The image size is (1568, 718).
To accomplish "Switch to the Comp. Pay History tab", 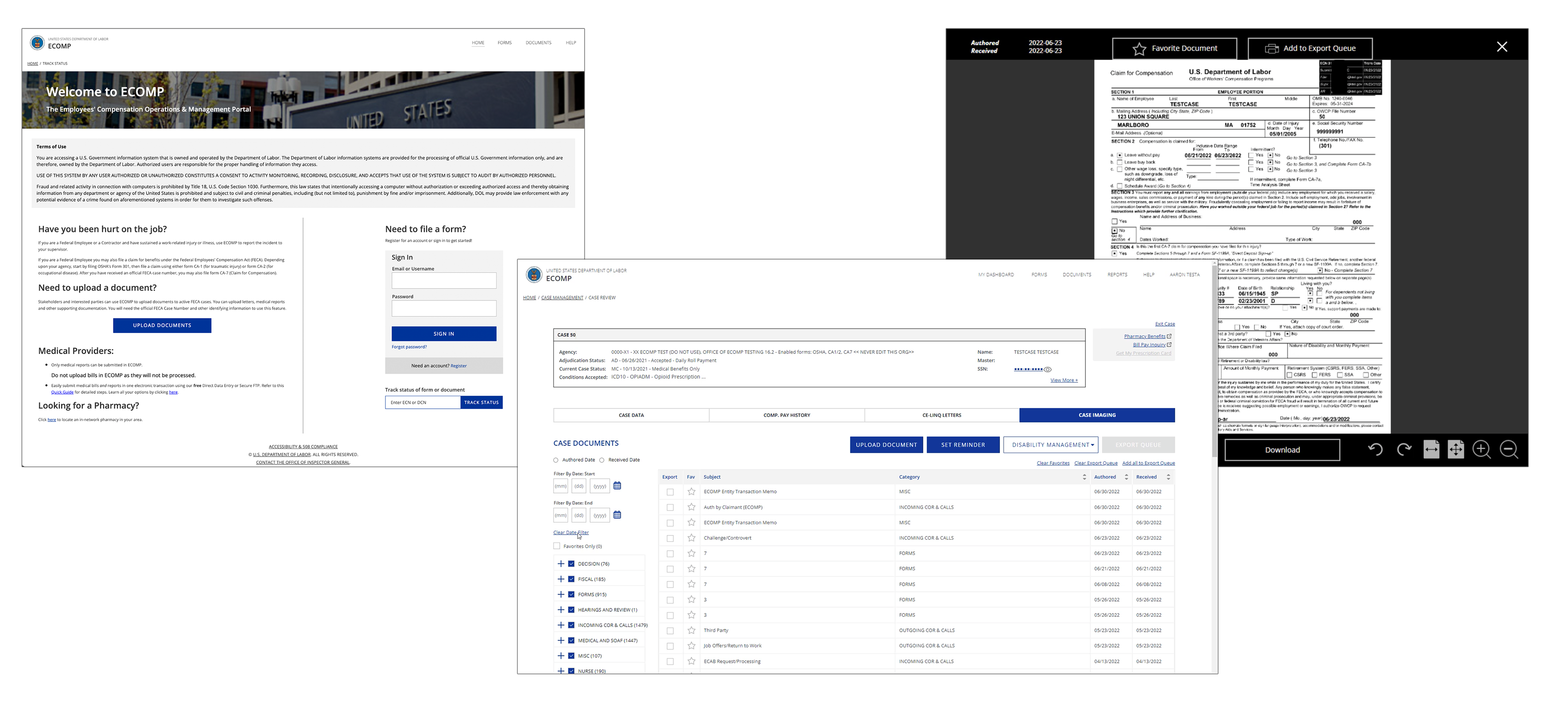I will (x=786, y=415).
